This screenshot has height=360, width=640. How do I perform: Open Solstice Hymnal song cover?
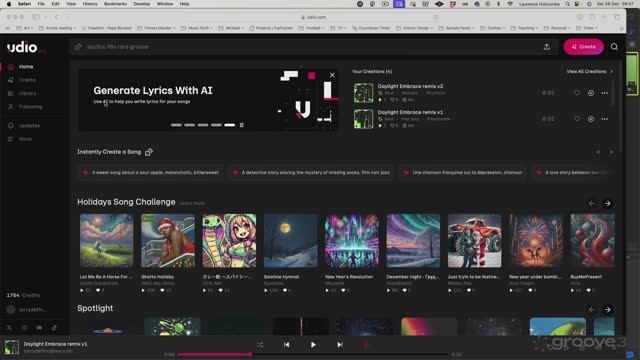point(291,240)
